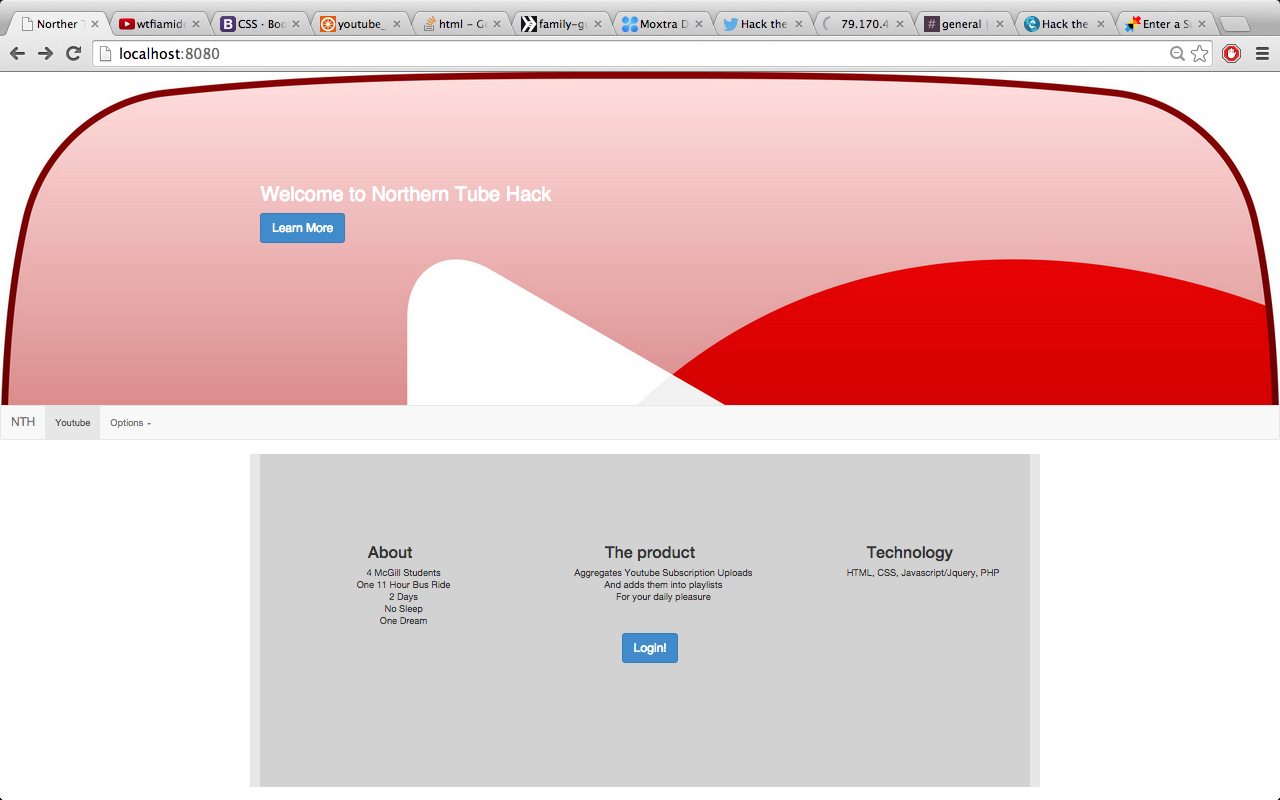Image resolution: width=1280 pixels, height=800 pixels.
Task: Bookmark this page with the star icon
Action: [1200, 53]
